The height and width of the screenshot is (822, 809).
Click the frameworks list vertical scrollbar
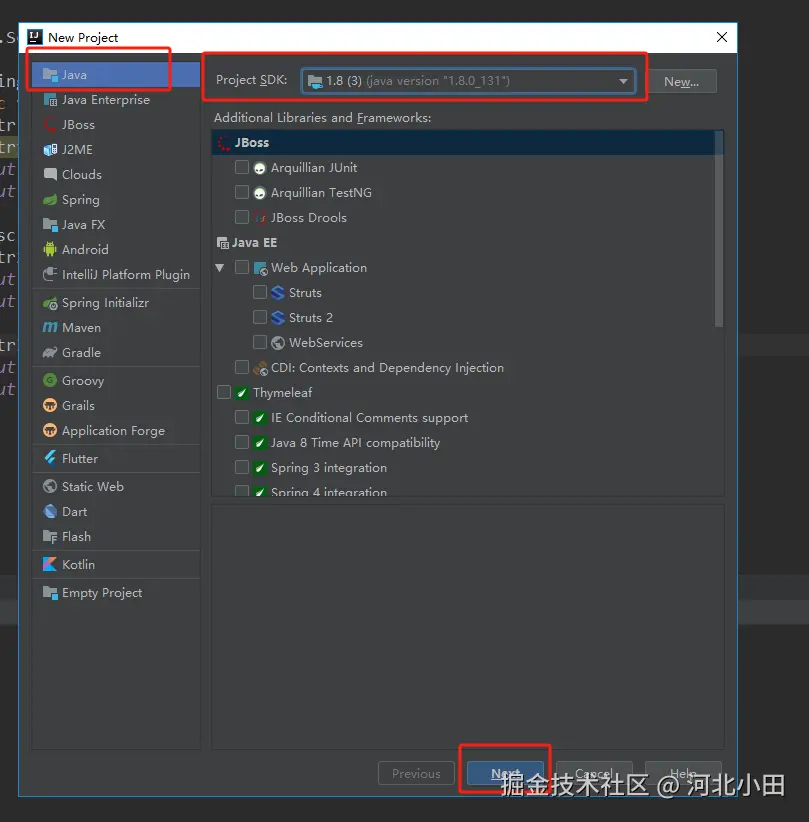719,229
